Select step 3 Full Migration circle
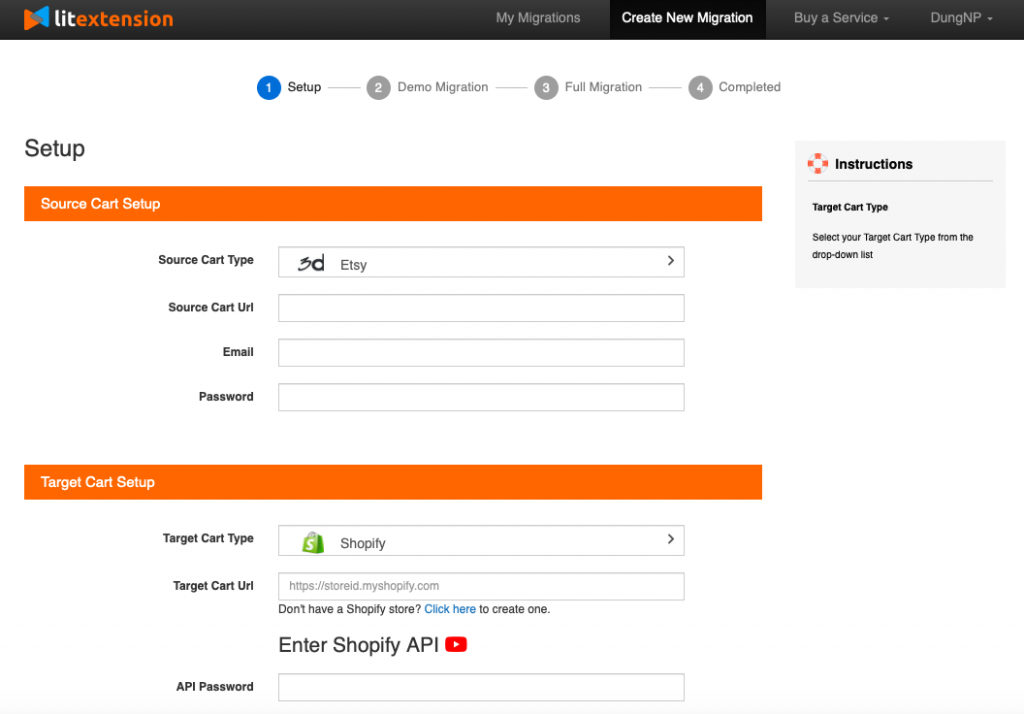The height and width of the screenshot is (714, 1024). [x=546, y=88]
